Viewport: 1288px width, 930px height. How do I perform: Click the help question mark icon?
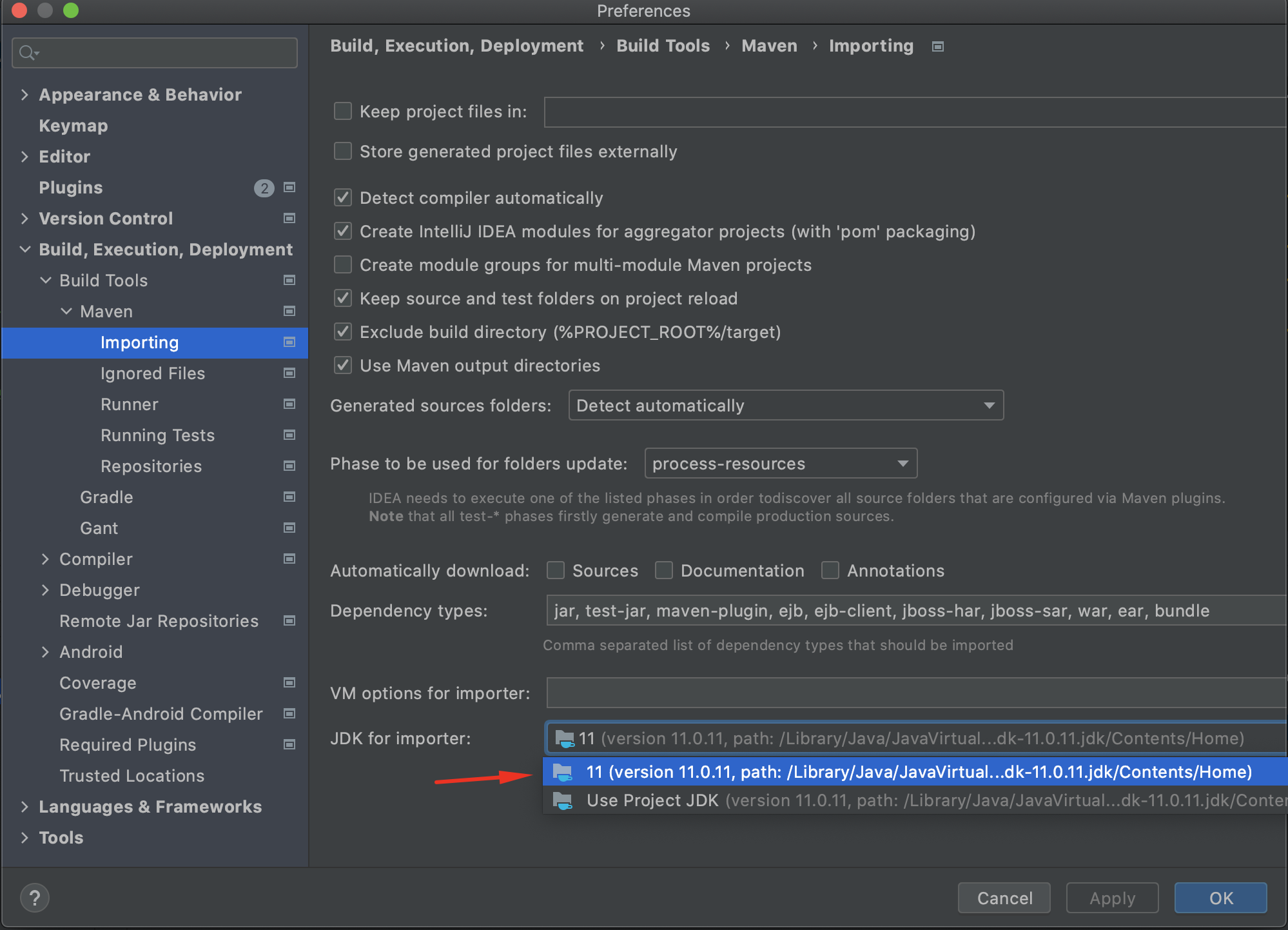pyautogui.click(x=35, y=898)
